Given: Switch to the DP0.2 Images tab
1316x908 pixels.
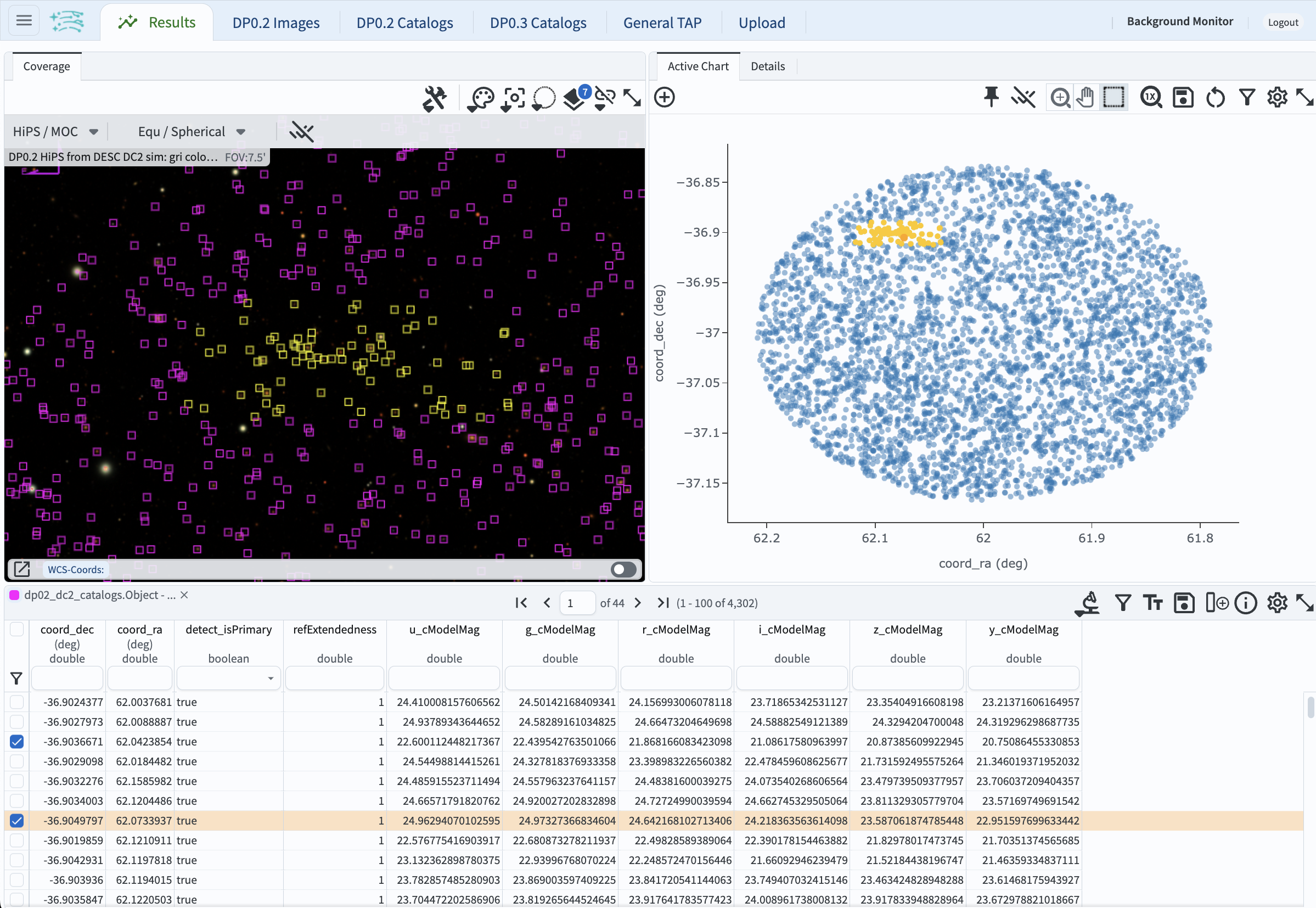Looking at the screenshot, I should tap(277, 22).
